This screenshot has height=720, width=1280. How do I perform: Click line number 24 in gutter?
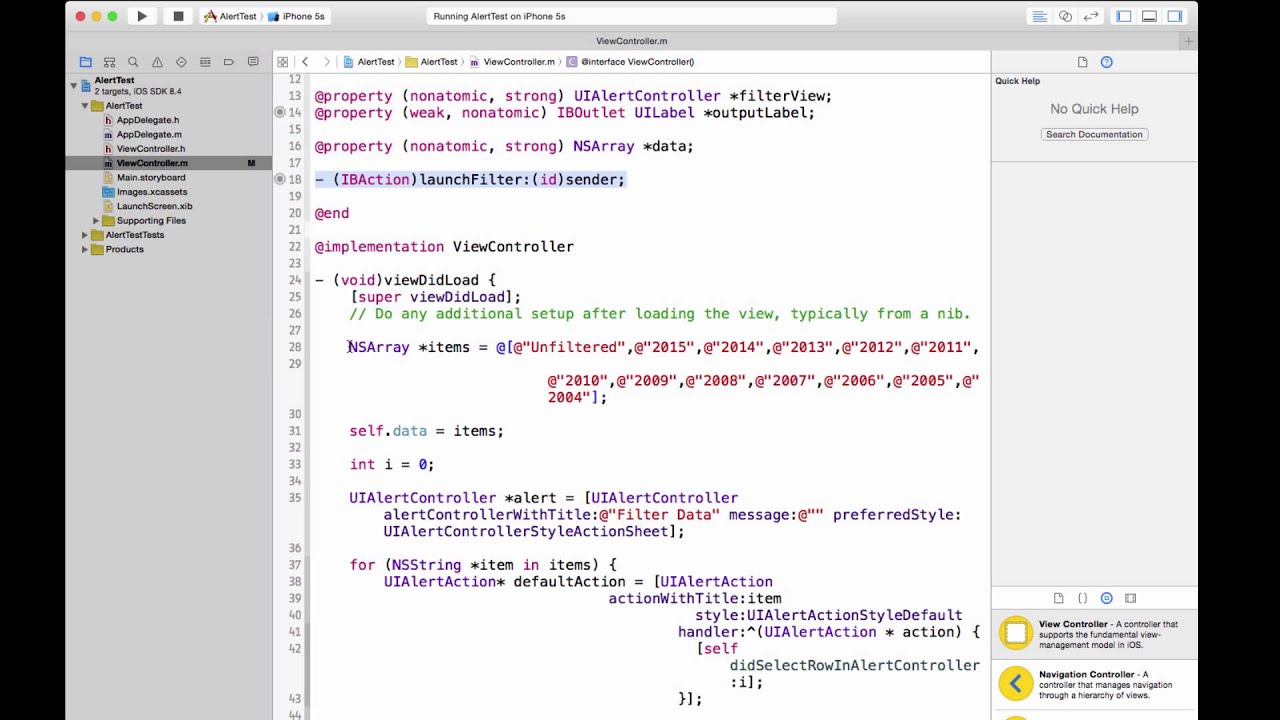pos(294,280)
